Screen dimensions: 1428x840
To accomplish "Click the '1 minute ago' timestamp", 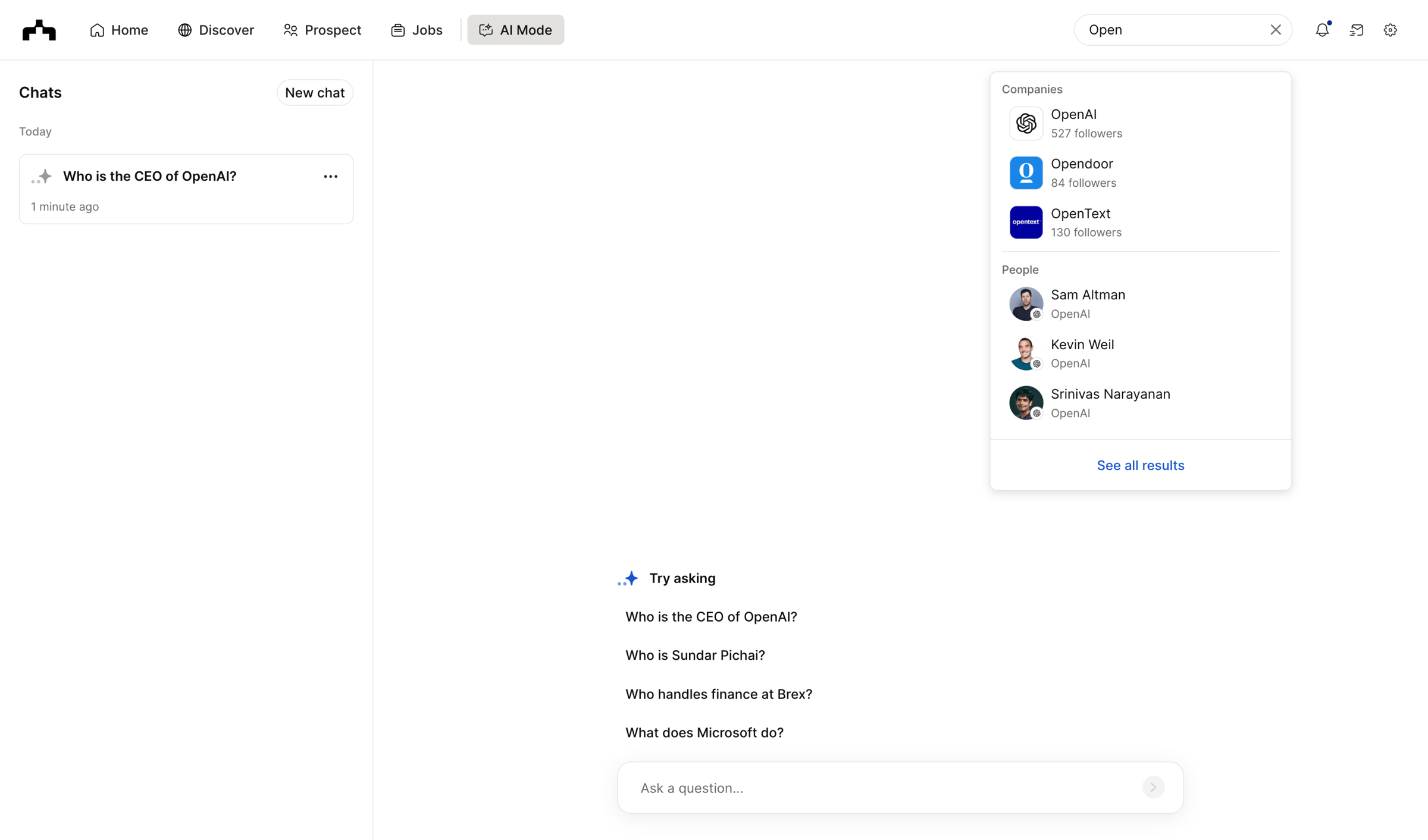I will point(65,207).
